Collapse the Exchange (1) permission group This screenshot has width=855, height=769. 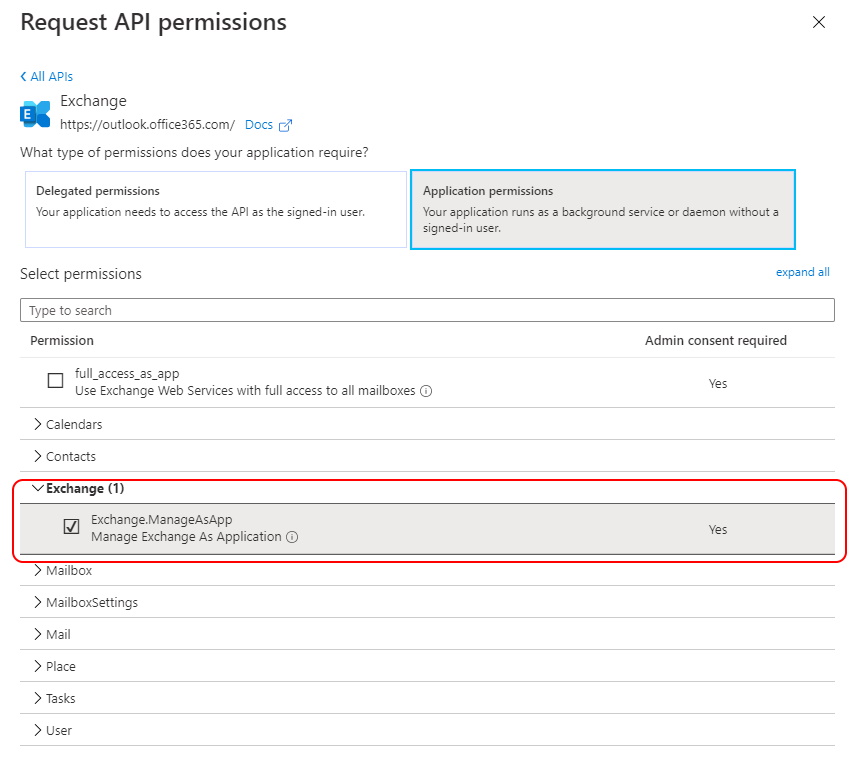[427, 488]
